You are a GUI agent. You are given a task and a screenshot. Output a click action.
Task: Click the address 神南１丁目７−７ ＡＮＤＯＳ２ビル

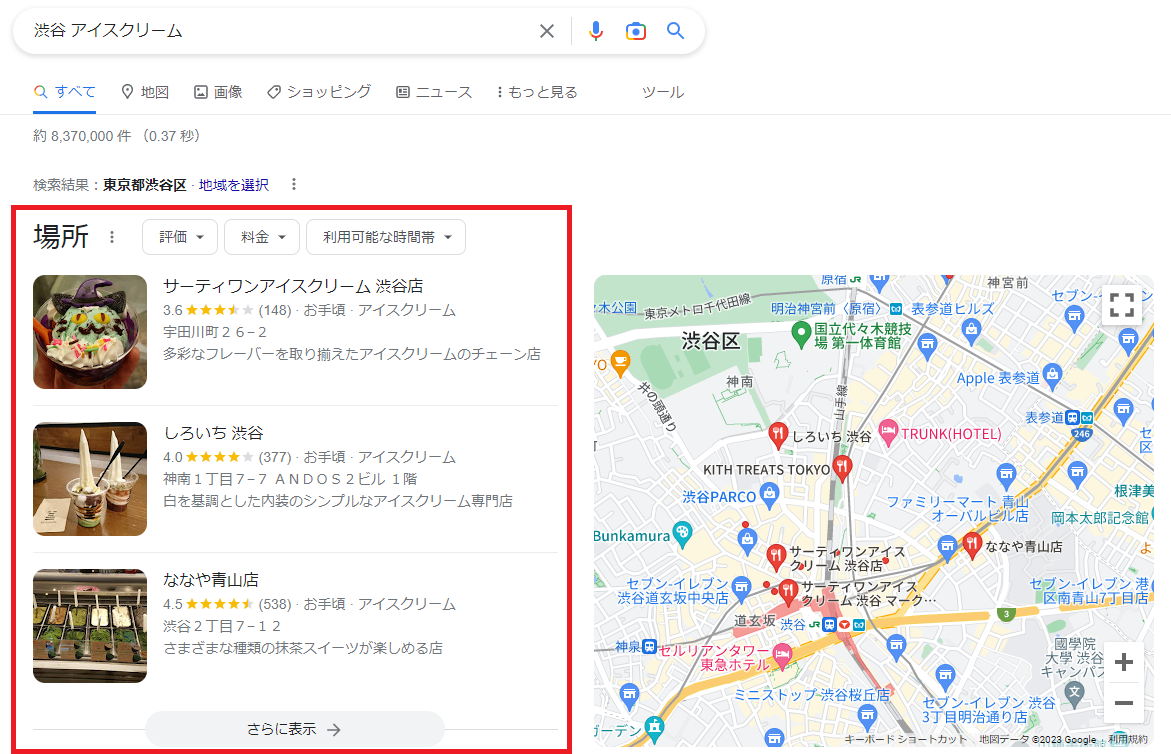click(x=291, y=479)
